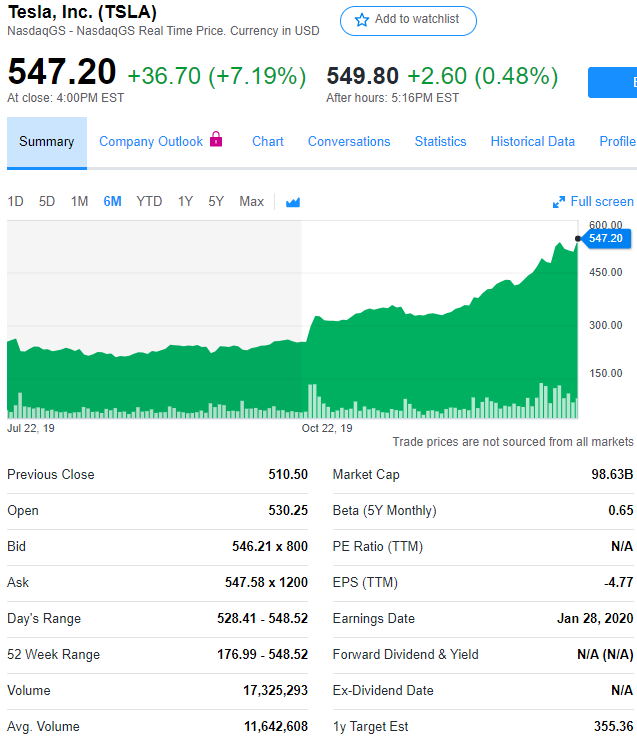Show the 5Y chart range

point(216,202)
